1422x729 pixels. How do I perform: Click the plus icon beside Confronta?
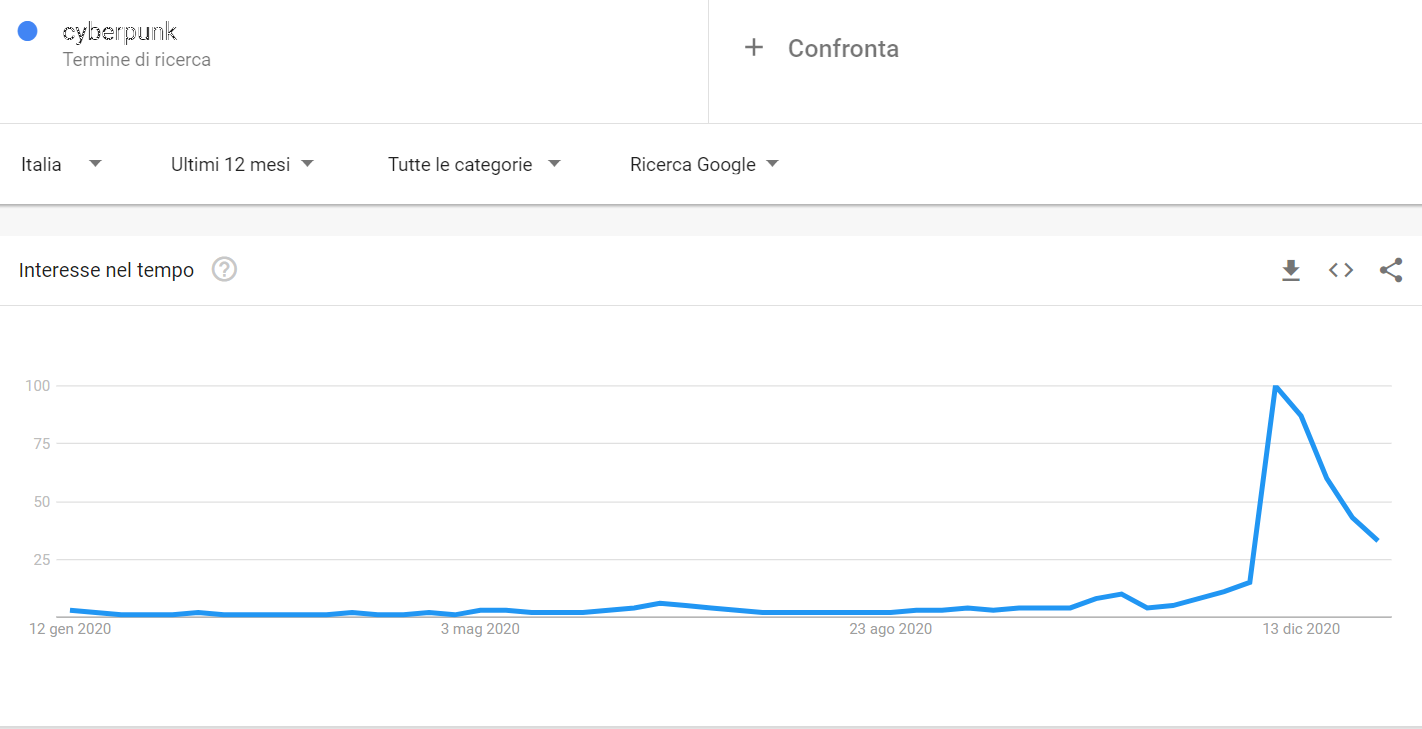[x=754, y=47]
